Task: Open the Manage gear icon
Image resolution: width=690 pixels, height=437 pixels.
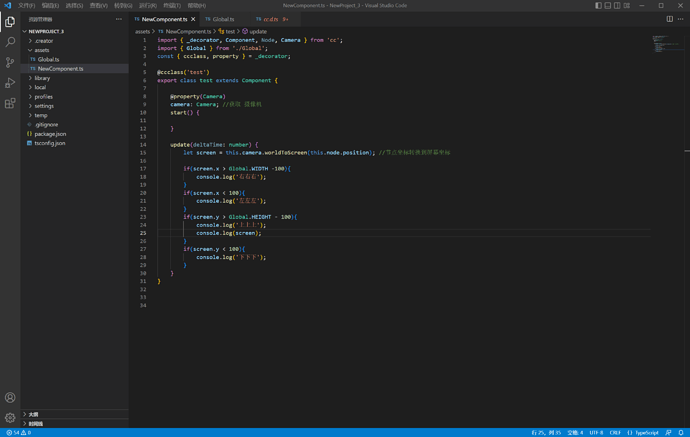Action: click(10, 418)
